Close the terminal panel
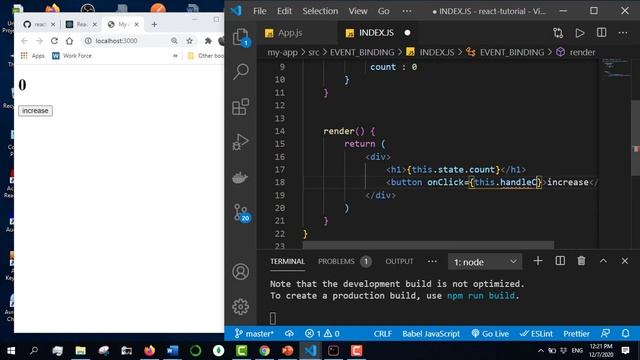Screen dimensions: 640x360 (624, 261)
